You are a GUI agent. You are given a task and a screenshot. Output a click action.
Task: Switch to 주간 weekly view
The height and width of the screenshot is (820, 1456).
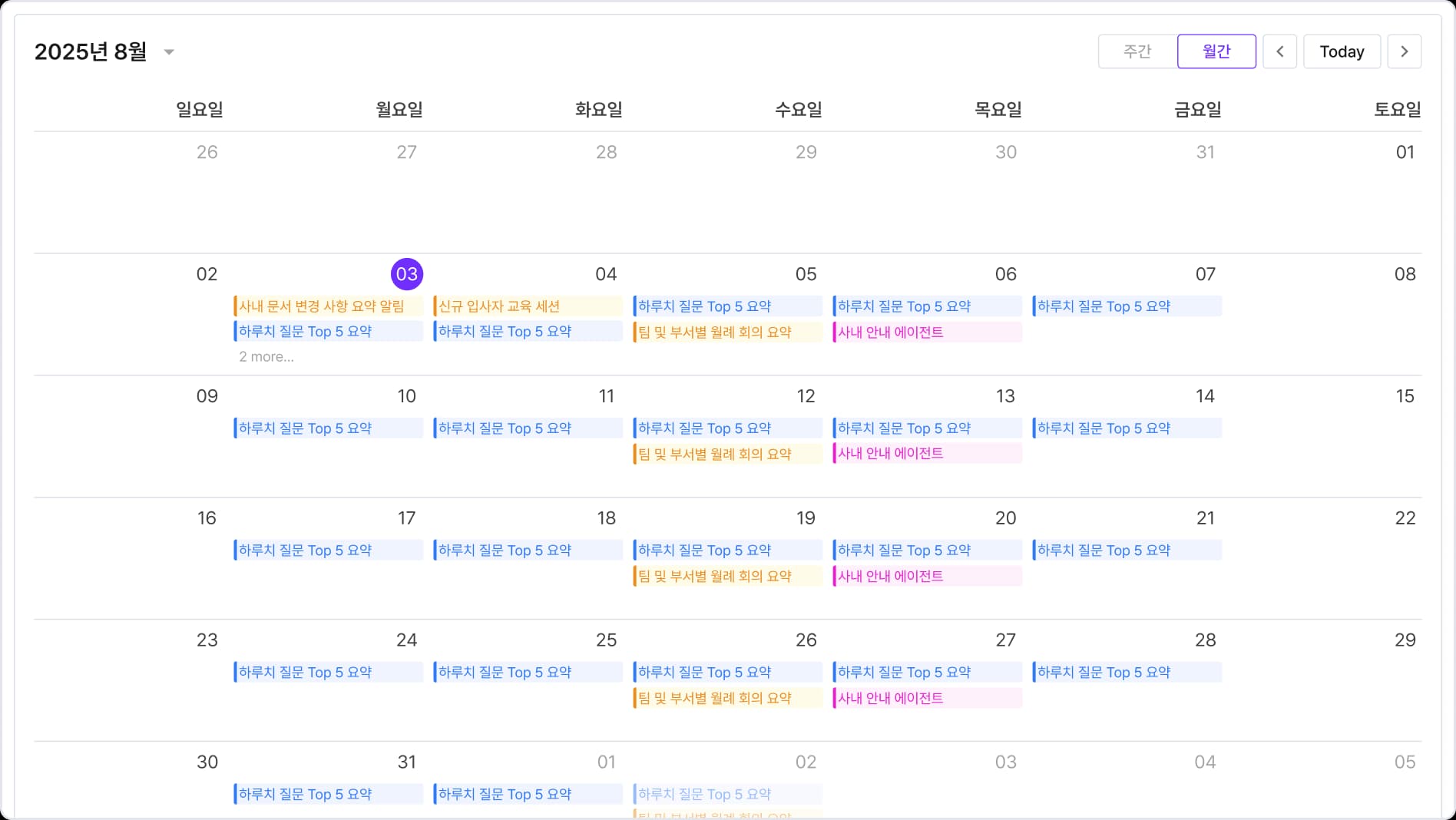[1137, 51]
